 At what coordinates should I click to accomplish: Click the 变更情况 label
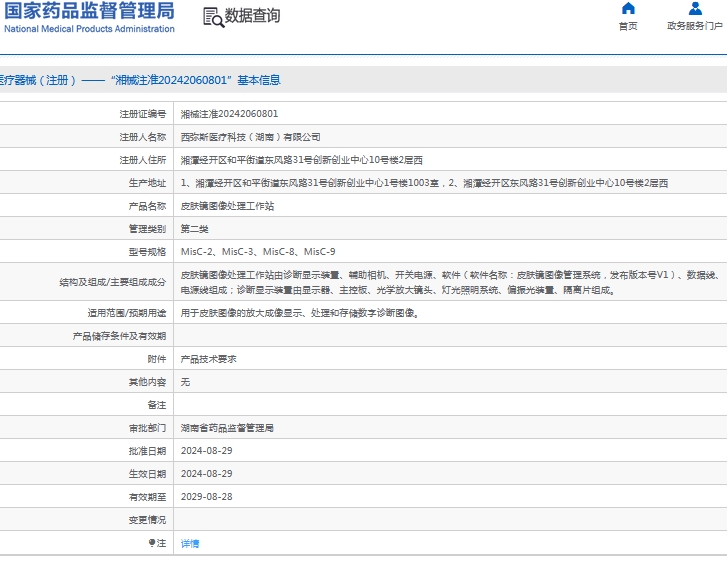click(147, 520)
